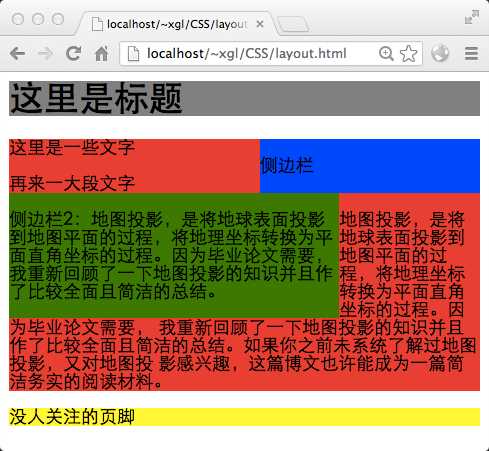This screenshot has width=489, height=451.
Task: Go back with the browser back arrow
Action: [18, 53]
